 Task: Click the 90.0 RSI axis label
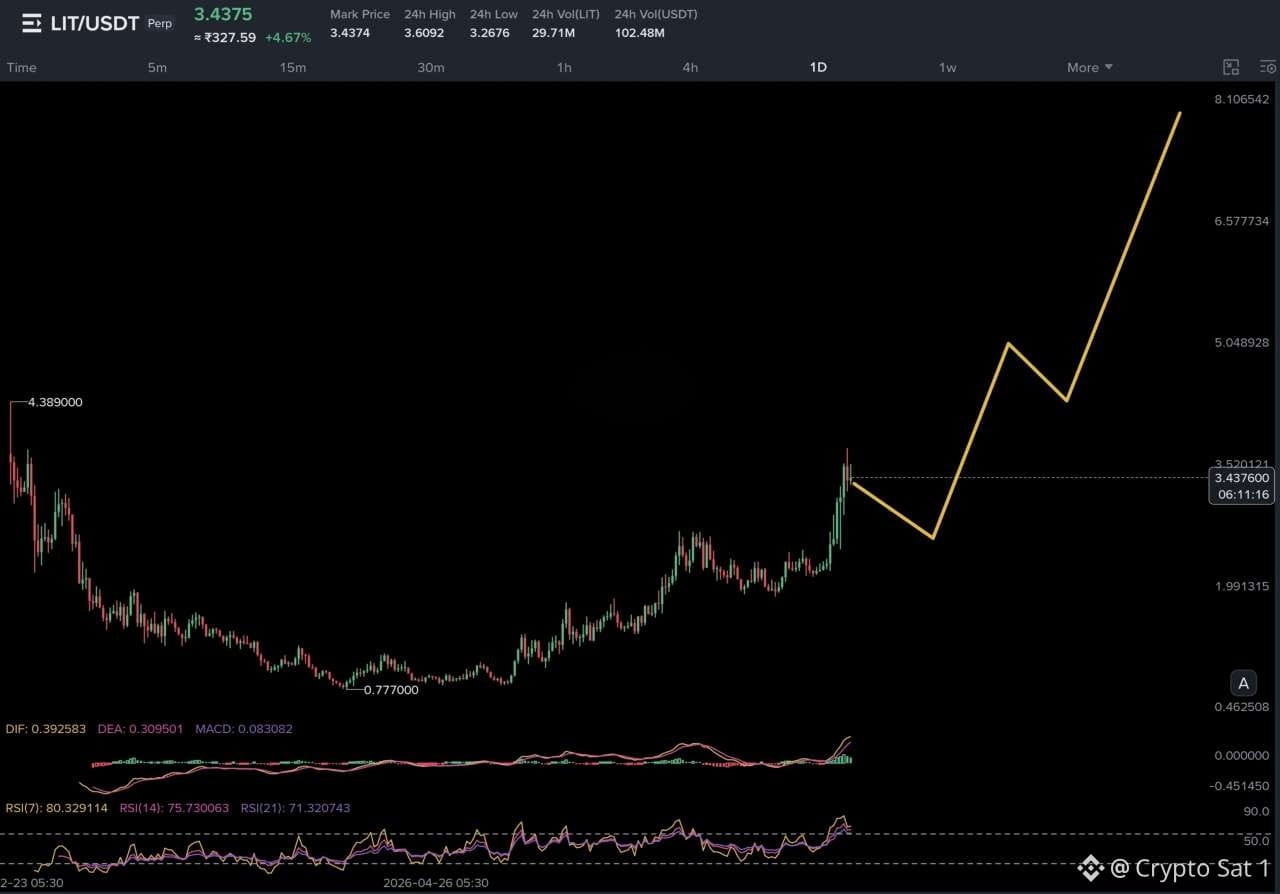pos(1256,811)
